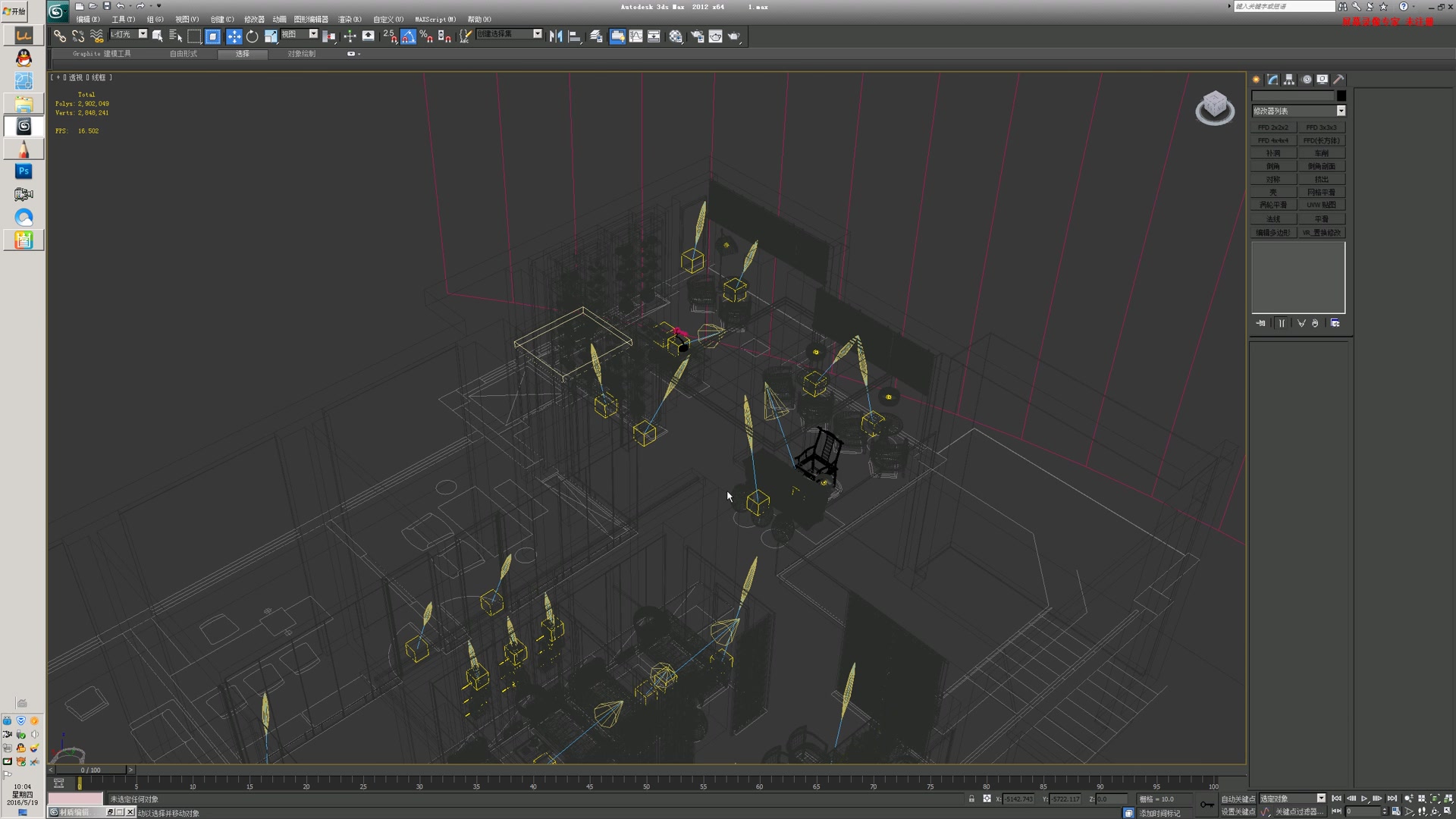
Task: Click Play Animation button
Action: coord(1364,799)
